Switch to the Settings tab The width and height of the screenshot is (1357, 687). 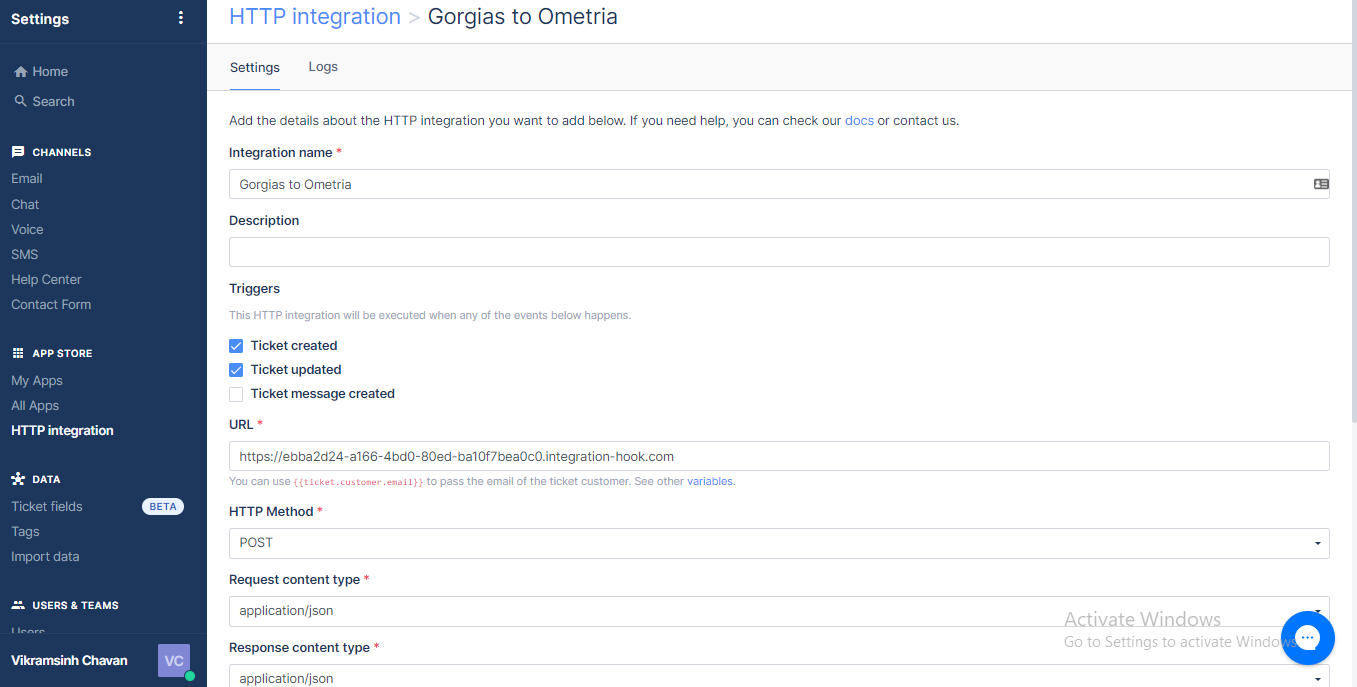coord(255,67)
